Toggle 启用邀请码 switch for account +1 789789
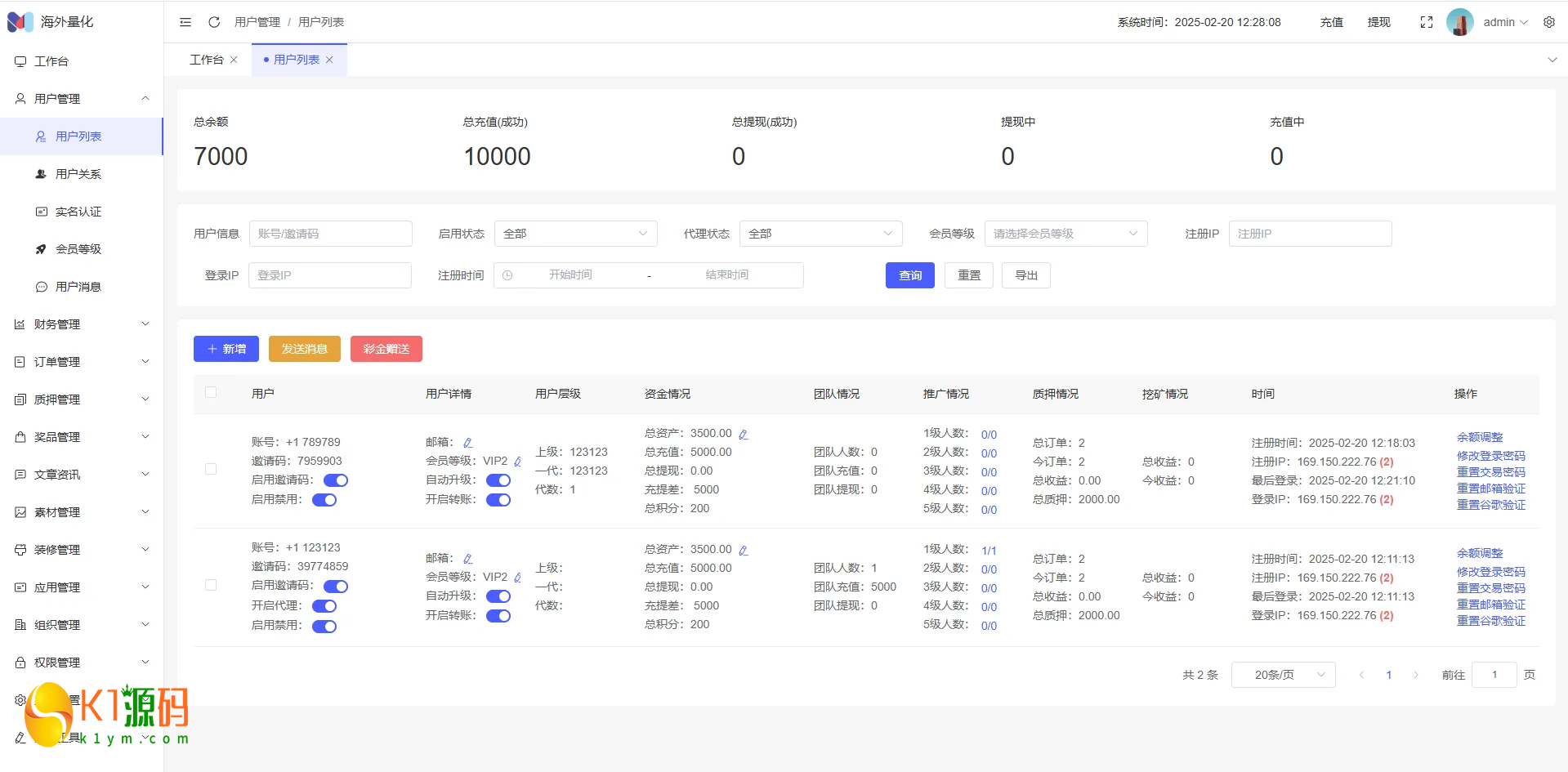Viewport: 1568px width, 772px height. coord(335,480)
